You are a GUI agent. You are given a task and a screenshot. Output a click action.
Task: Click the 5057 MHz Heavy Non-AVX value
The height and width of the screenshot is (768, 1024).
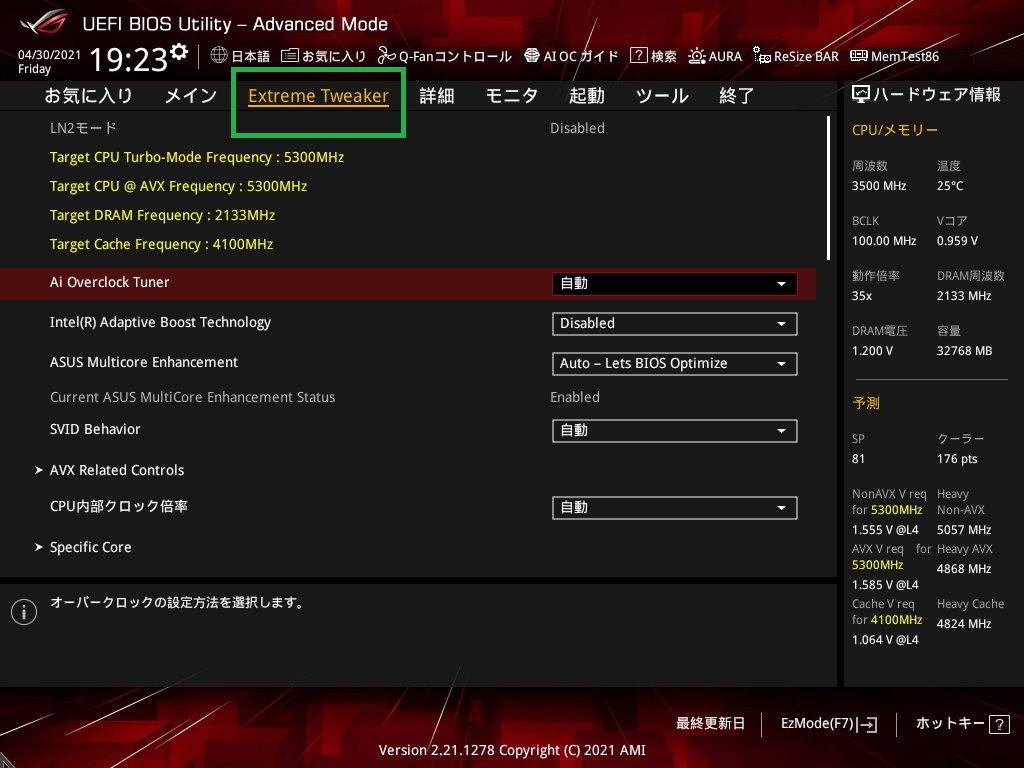point(964,530)
